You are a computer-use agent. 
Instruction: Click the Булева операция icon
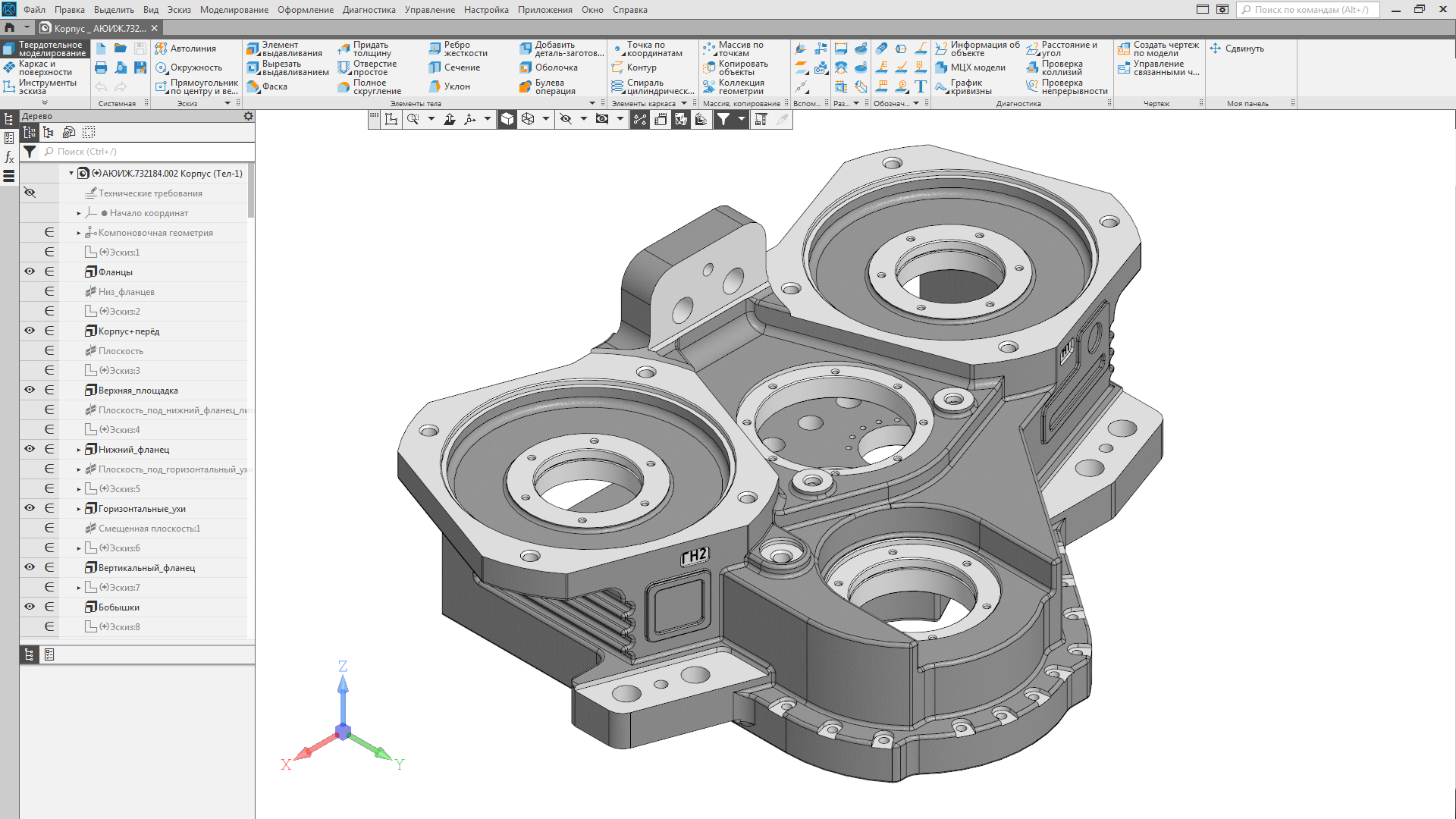point(526,86)
